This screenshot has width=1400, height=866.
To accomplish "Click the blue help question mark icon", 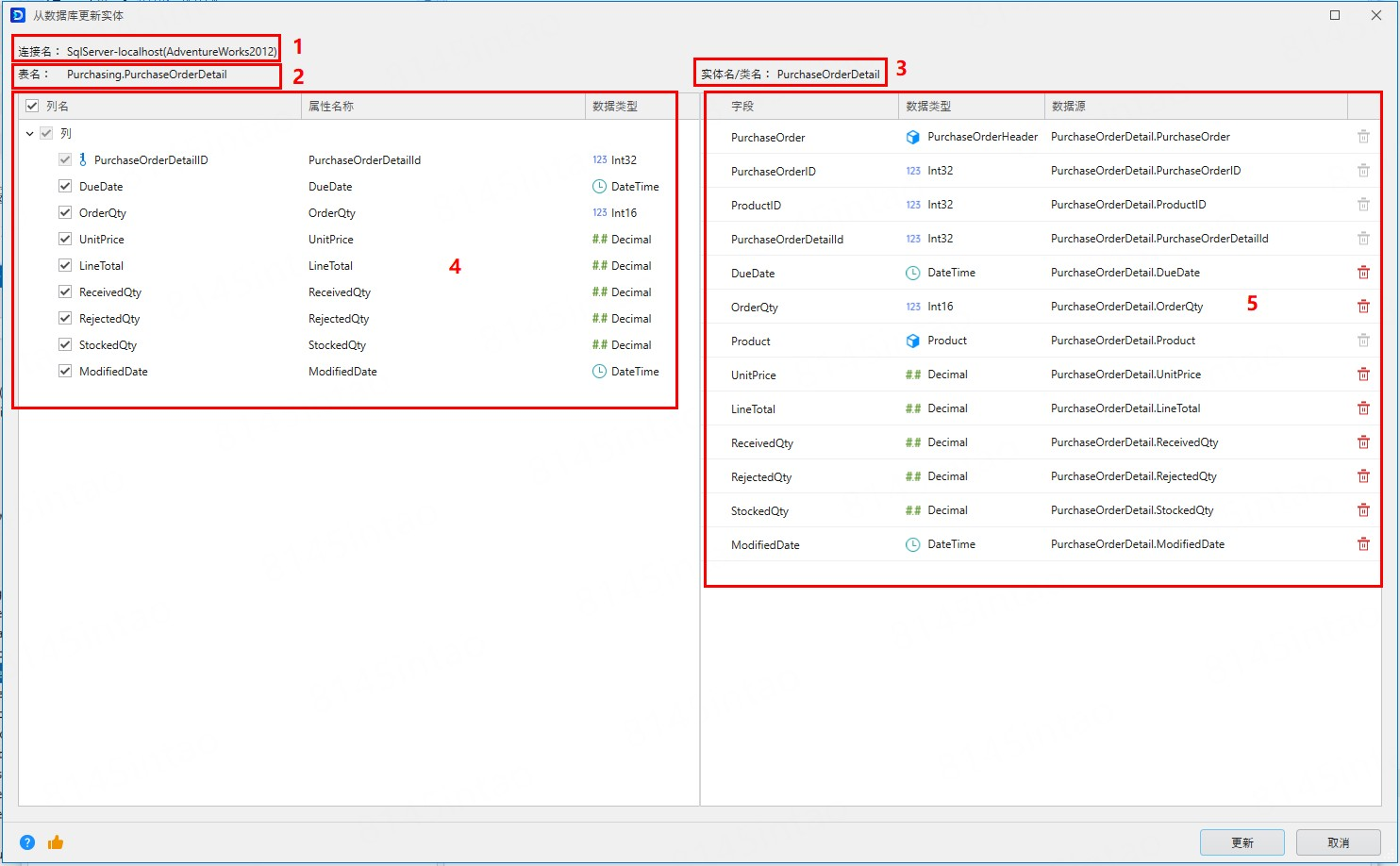I will [27, 842].
